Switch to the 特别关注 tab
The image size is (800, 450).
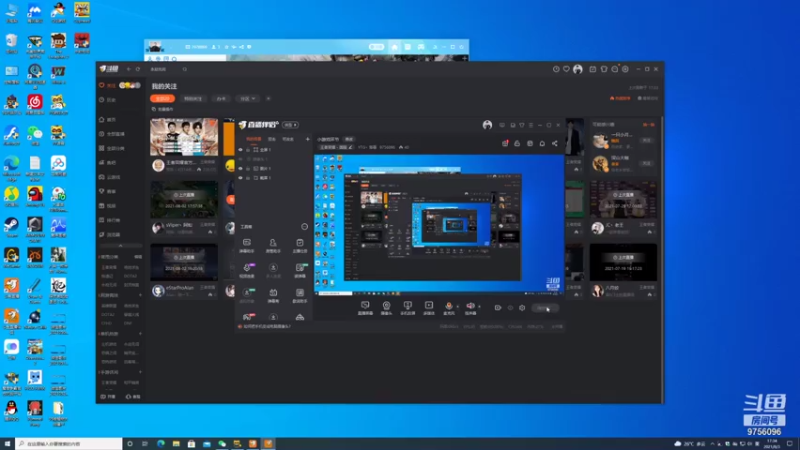[193, 98]
